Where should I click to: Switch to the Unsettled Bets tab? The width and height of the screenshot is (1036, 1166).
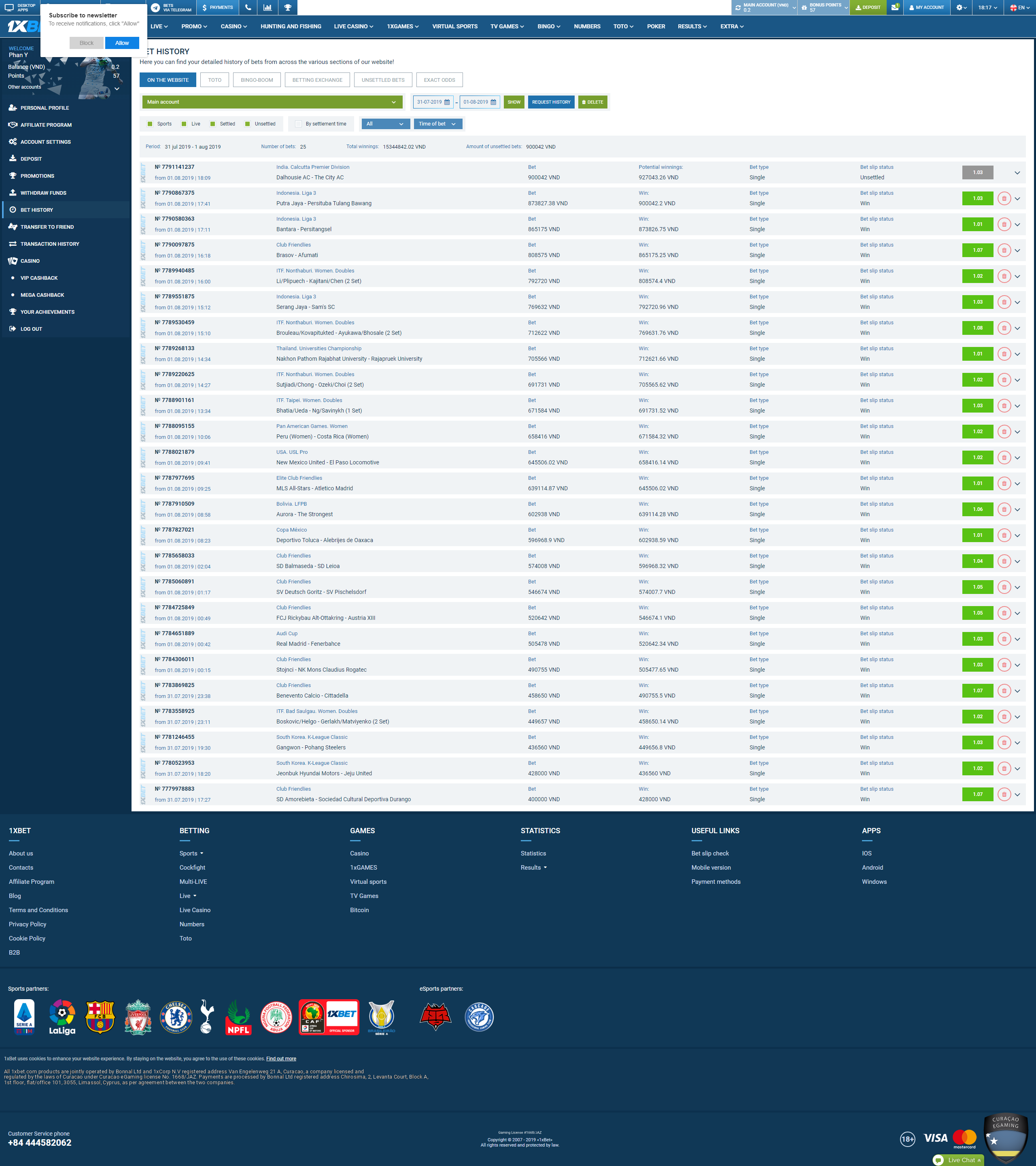pos(382,80)
